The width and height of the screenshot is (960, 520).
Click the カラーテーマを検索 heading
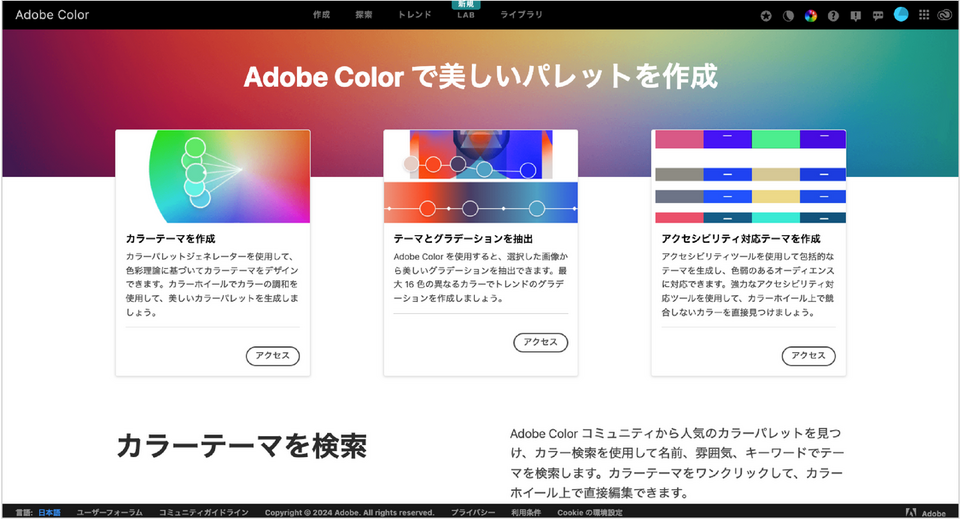(x=242, y=446)
